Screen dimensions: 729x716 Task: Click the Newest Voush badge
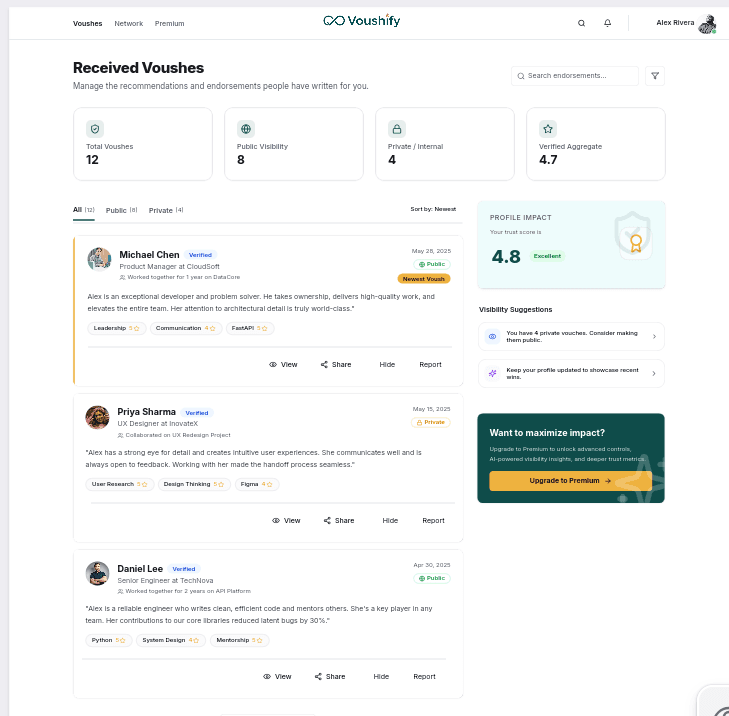424,279
